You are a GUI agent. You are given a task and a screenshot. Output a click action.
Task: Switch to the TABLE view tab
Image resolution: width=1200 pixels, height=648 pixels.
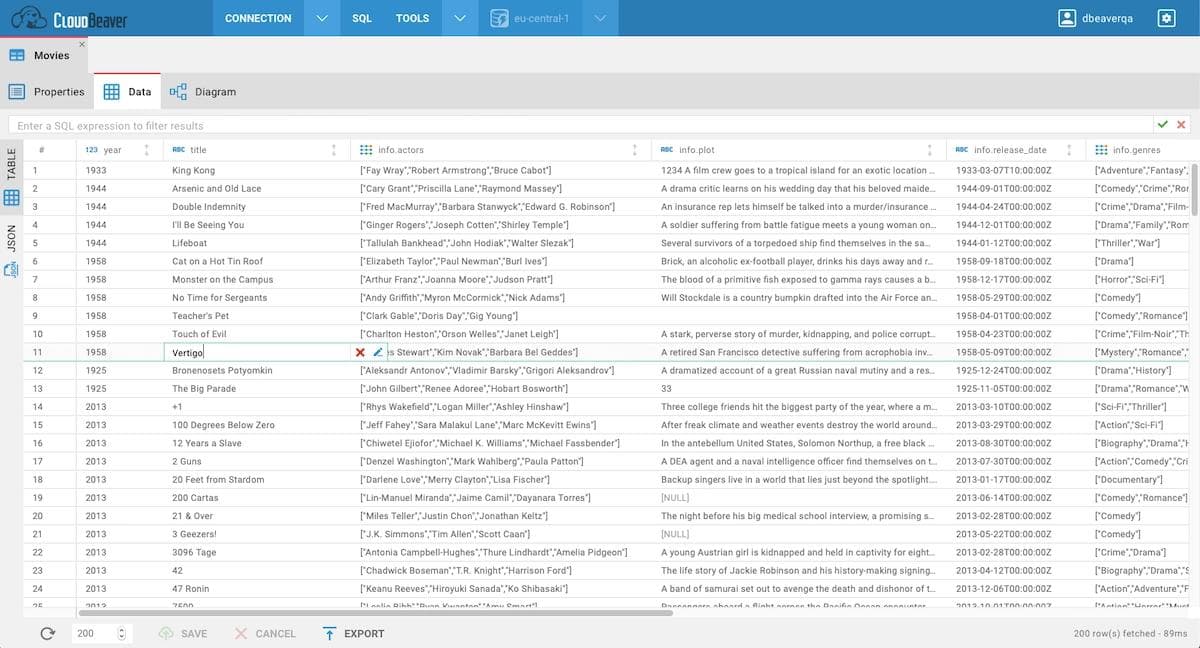click(x=12, y=163)
